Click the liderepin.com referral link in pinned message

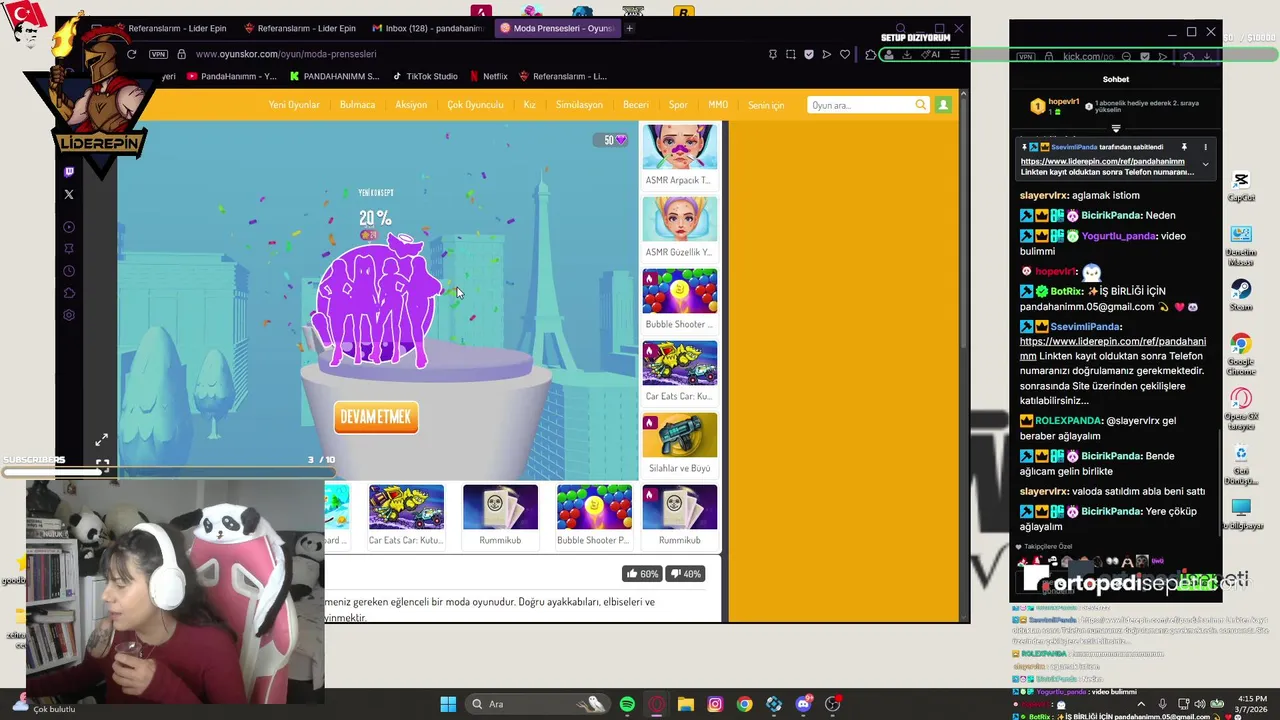click(x=1102, y=161)
